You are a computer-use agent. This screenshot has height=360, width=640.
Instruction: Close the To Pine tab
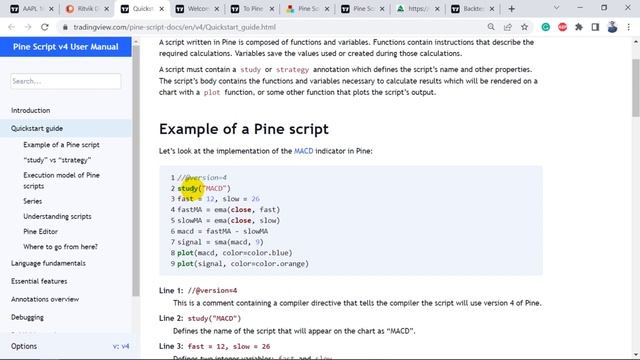[x=272, y=9]
